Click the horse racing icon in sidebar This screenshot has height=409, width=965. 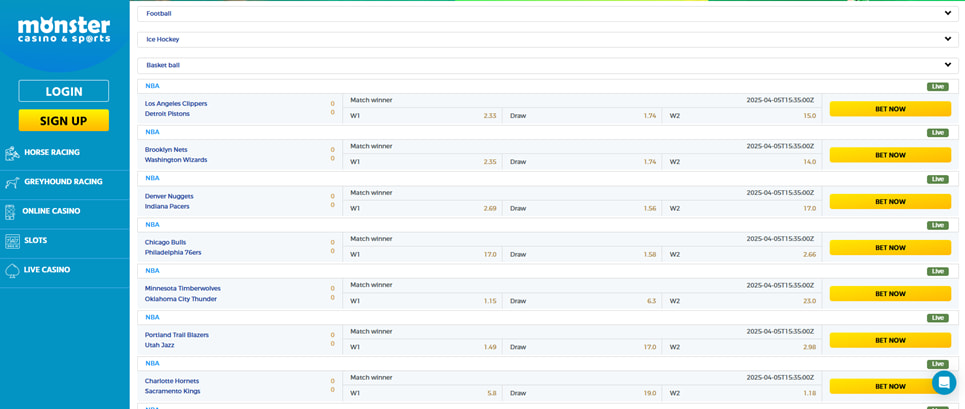(x=12, y=153)
